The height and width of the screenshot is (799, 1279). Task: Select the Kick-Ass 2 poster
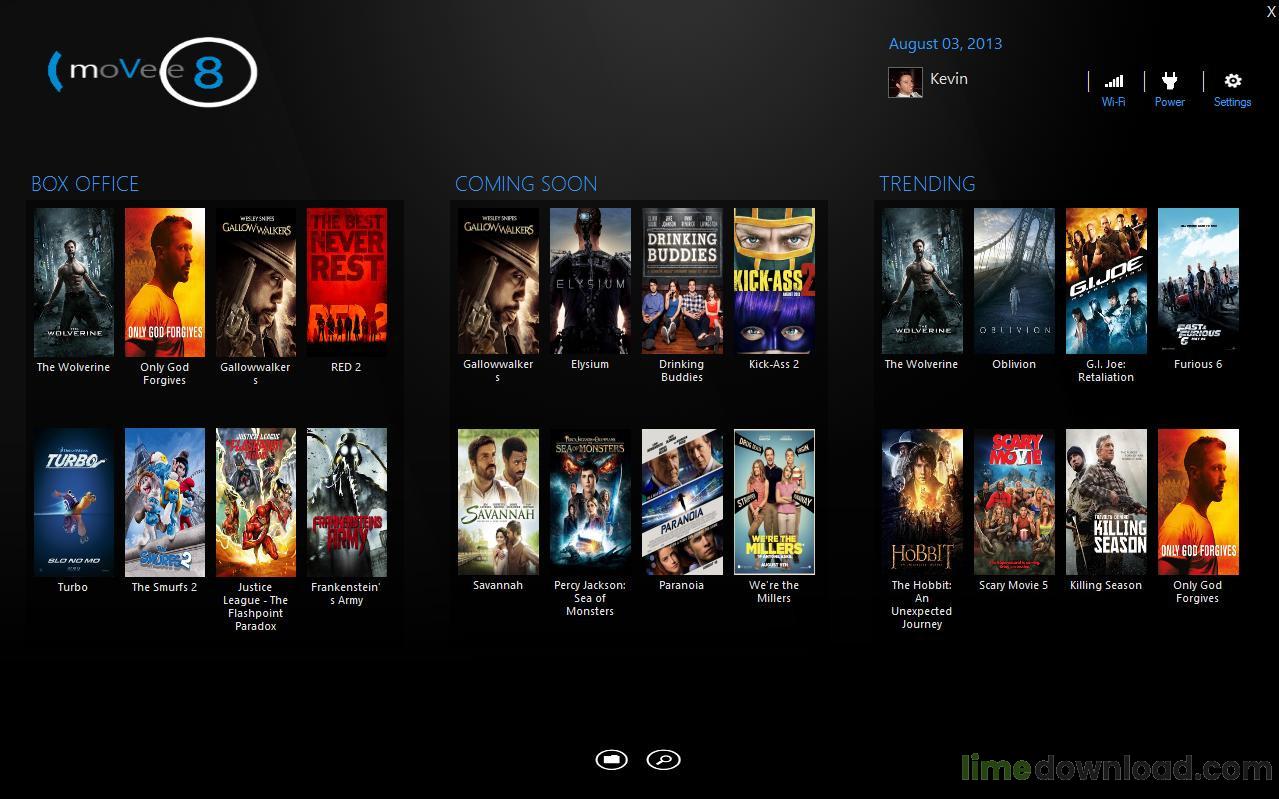point(774,281)
